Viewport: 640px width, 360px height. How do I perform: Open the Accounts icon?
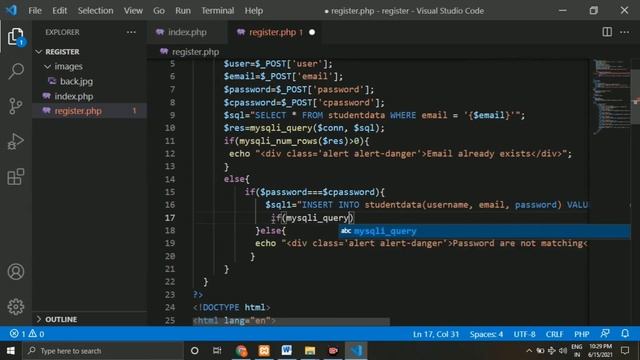(16, 271)
